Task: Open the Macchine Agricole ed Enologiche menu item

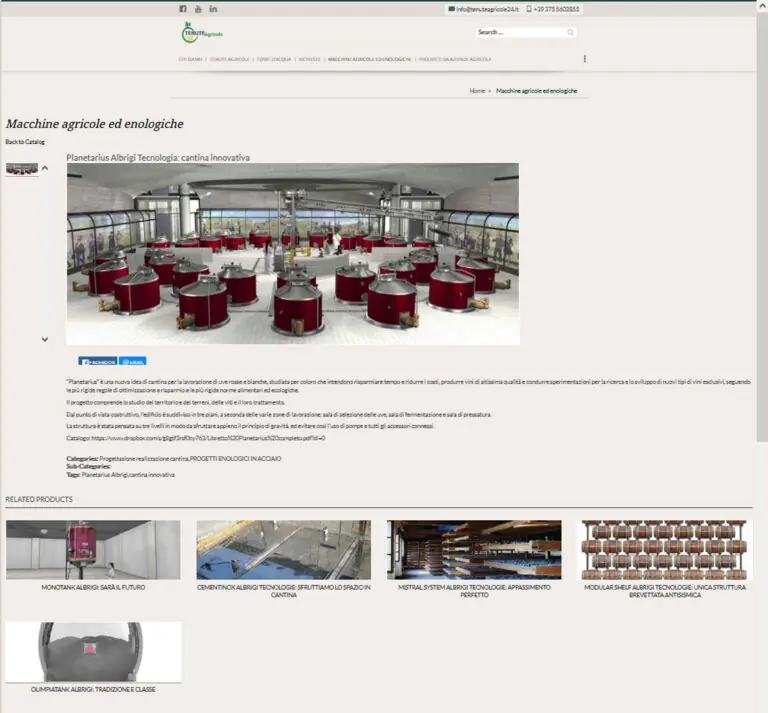Action: (x=369, y=59)
